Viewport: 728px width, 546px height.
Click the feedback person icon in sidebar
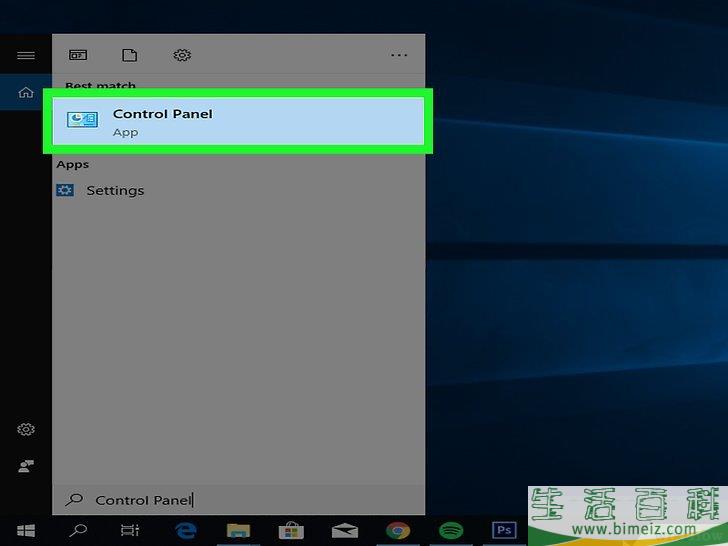[x=26, y=467]
